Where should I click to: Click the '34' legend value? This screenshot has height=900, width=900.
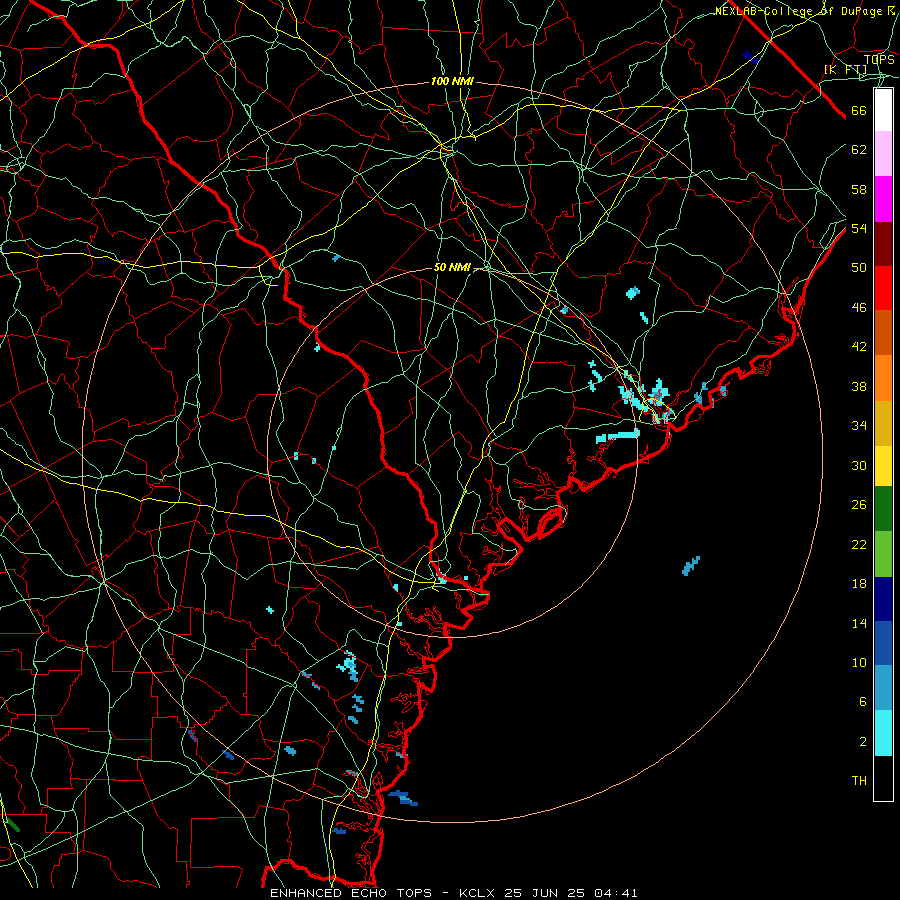pos(859,426)
